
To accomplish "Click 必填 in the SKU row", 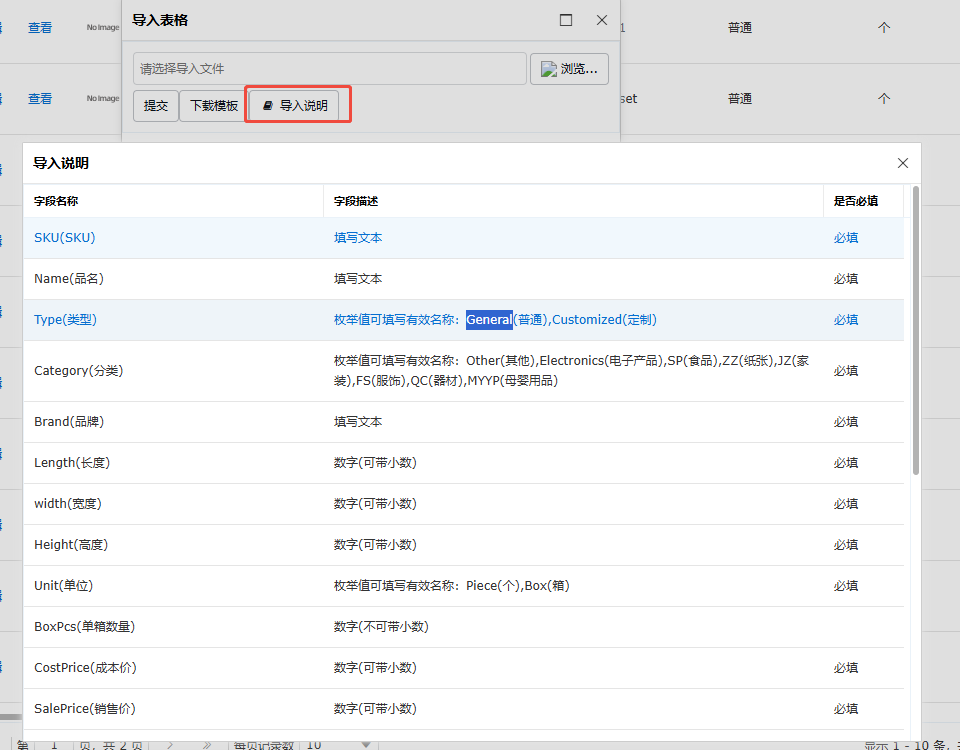I will click(x=846, y=238).
